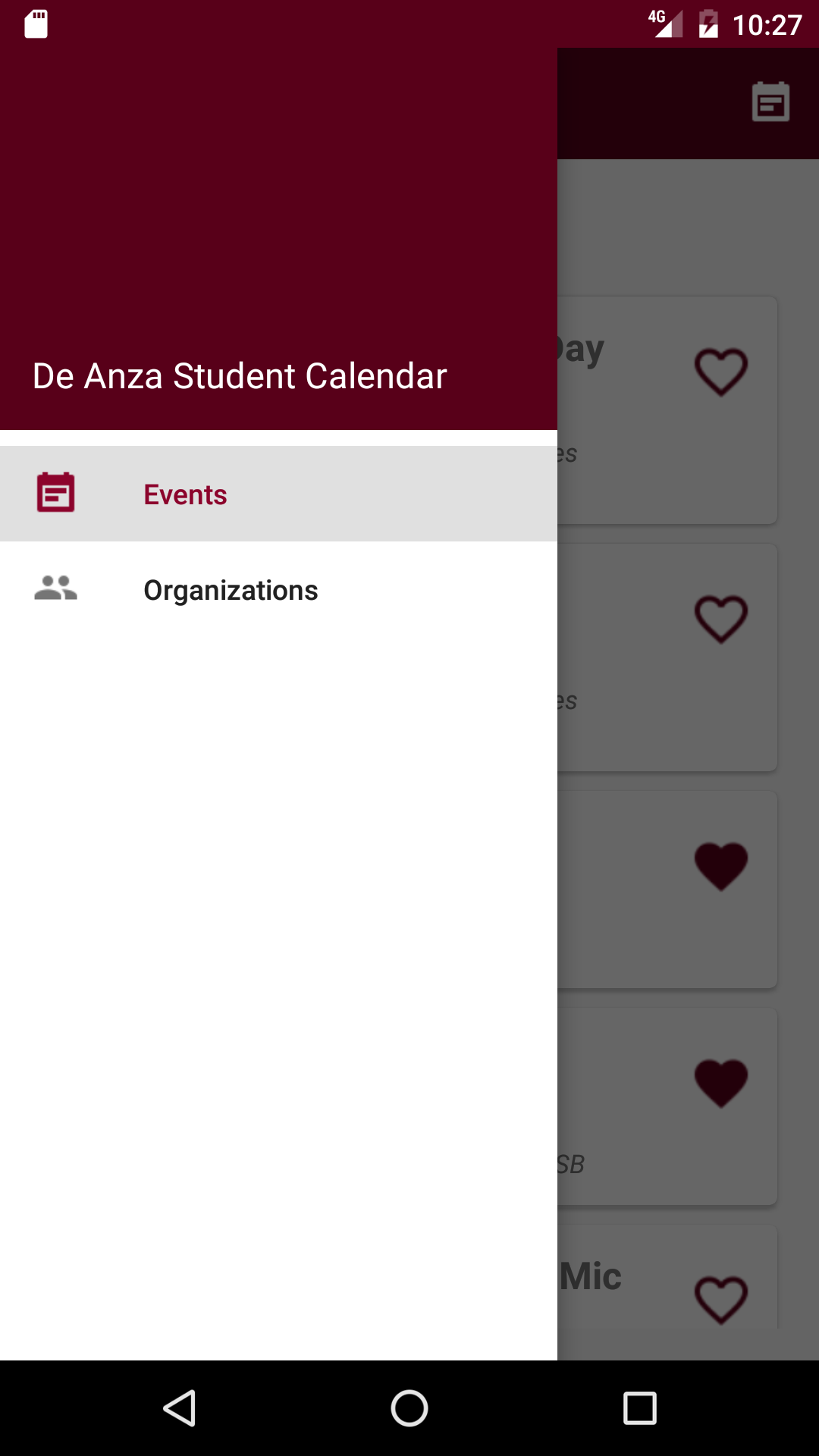Tap the De Anza Student Calendar header

(240, 376)
